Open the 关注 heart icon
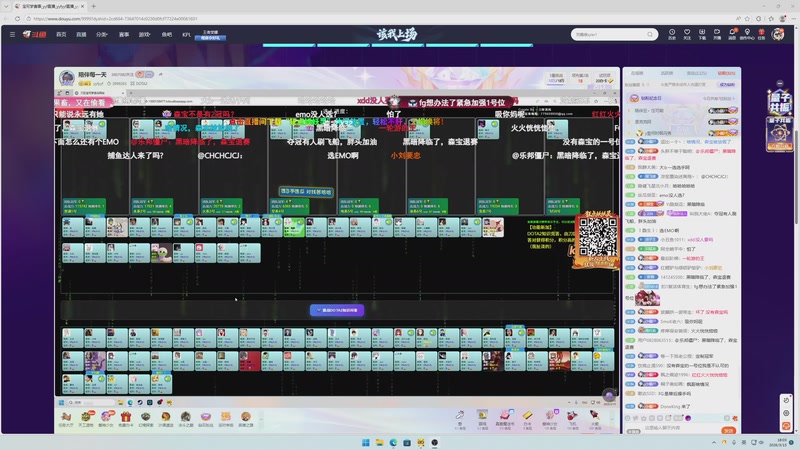The height and width of the screenshot is (450, 800). coord(687,34)
